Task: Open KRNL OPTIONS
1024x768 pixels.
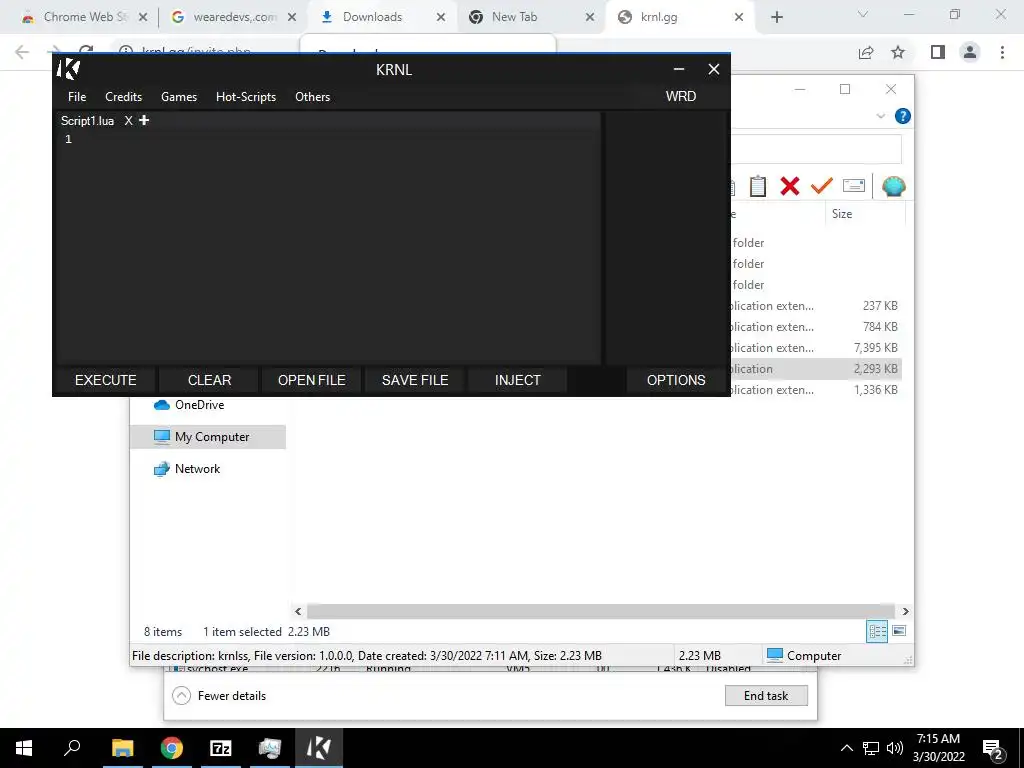Action: [676, 380]
